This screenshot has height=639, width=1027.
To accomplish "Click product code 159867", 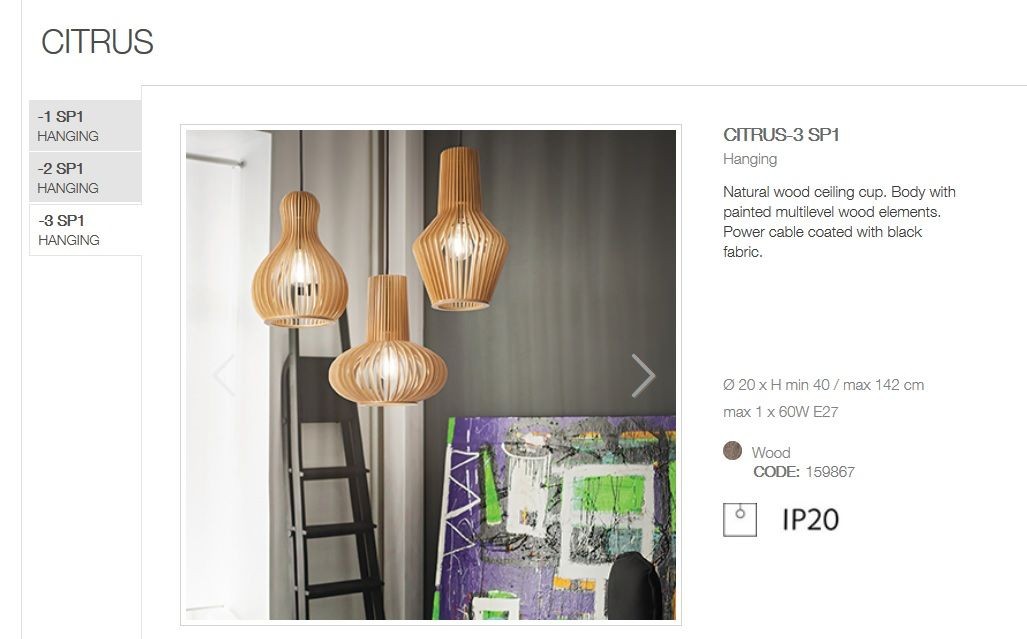I will coord(830,472).
